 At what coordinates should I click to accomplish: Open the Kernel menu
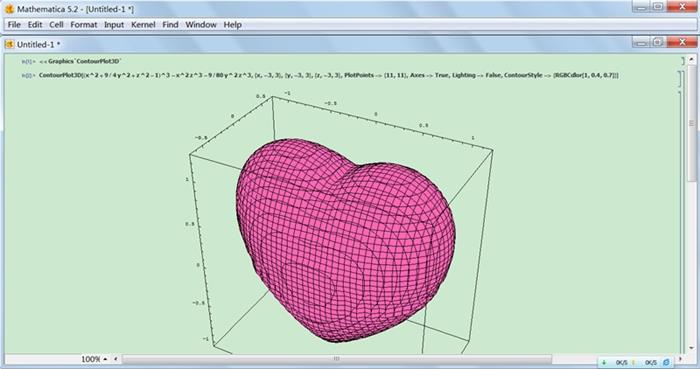click(x=143, y=25)
